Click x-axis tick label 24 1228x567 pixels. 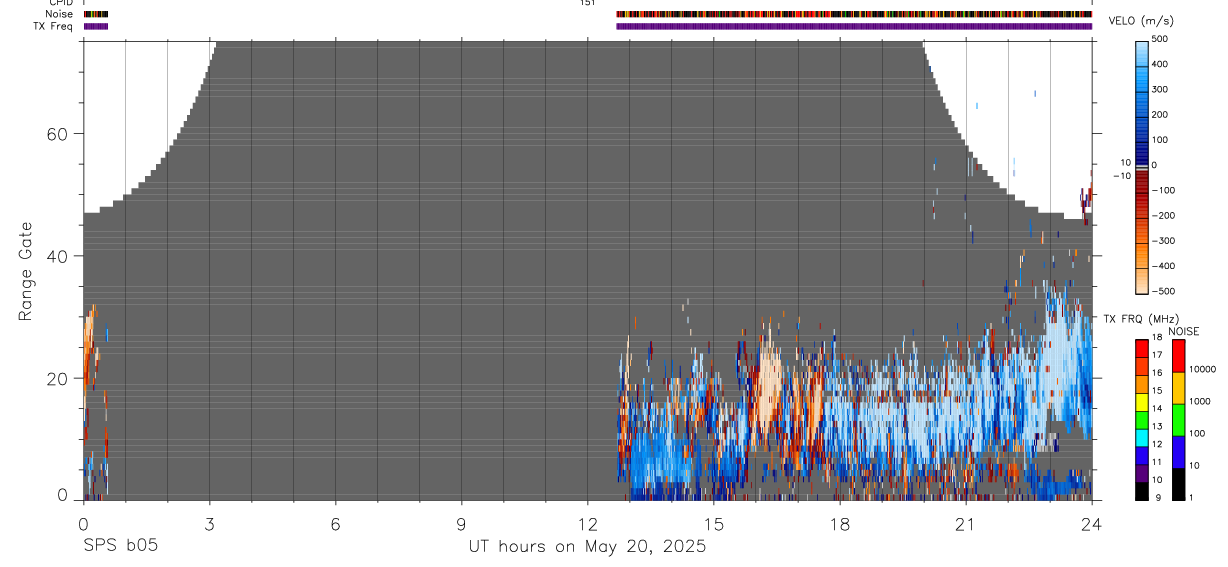point(1092,523)
